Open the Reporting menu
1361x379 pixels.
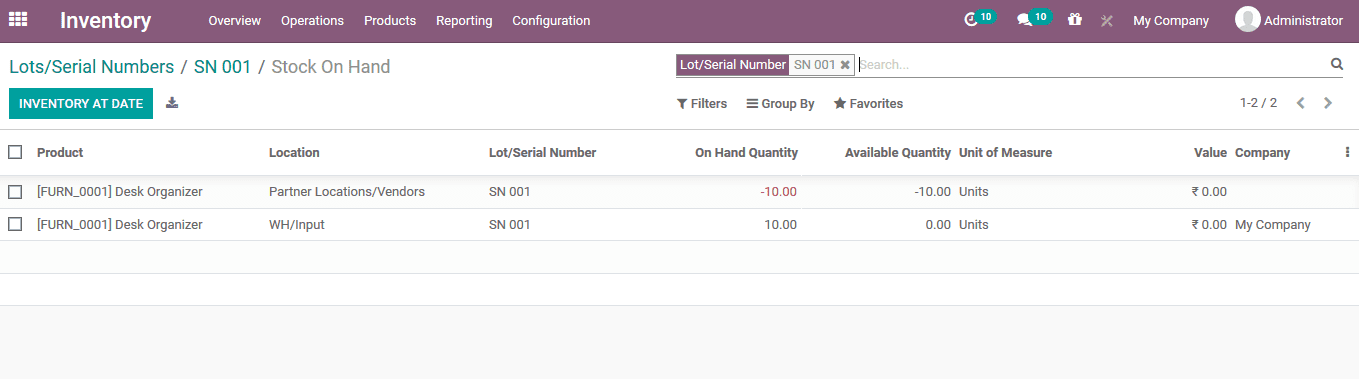click(464, 20)
